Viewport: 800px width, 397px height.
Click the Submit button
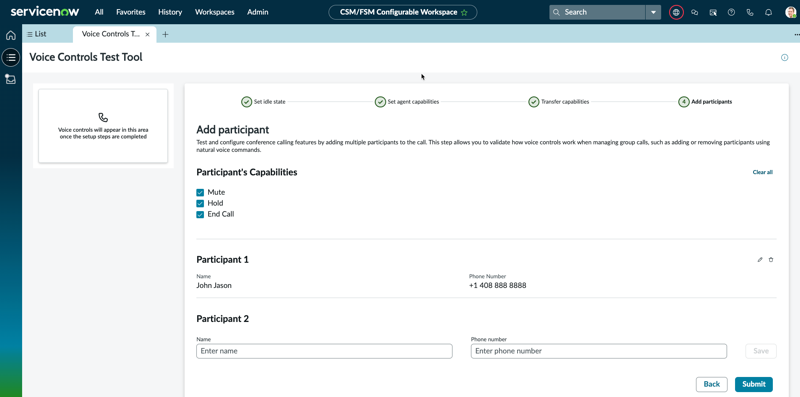pos(754,384)
